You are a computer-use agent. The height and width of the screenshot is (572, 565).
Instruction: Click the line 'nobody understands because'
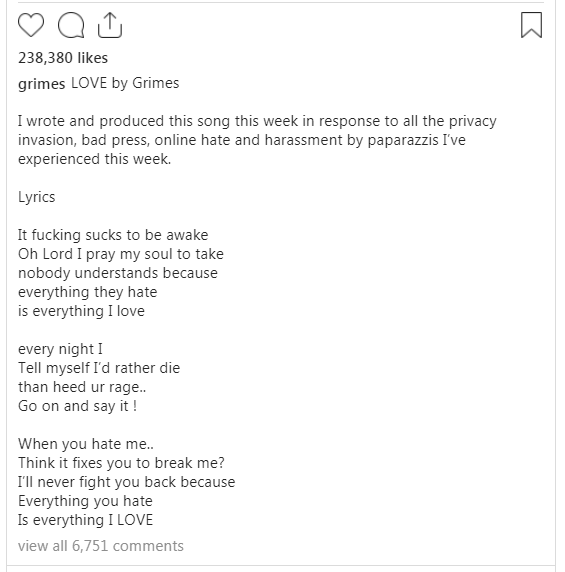[x=118, y=273]
